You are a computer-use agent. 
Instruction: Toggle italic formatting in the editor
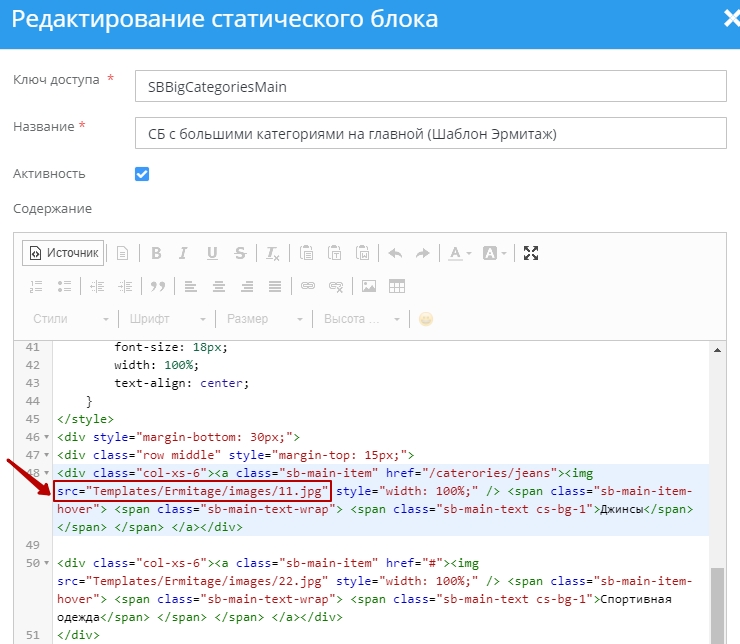pyautogui.click(x=184, y=253)
